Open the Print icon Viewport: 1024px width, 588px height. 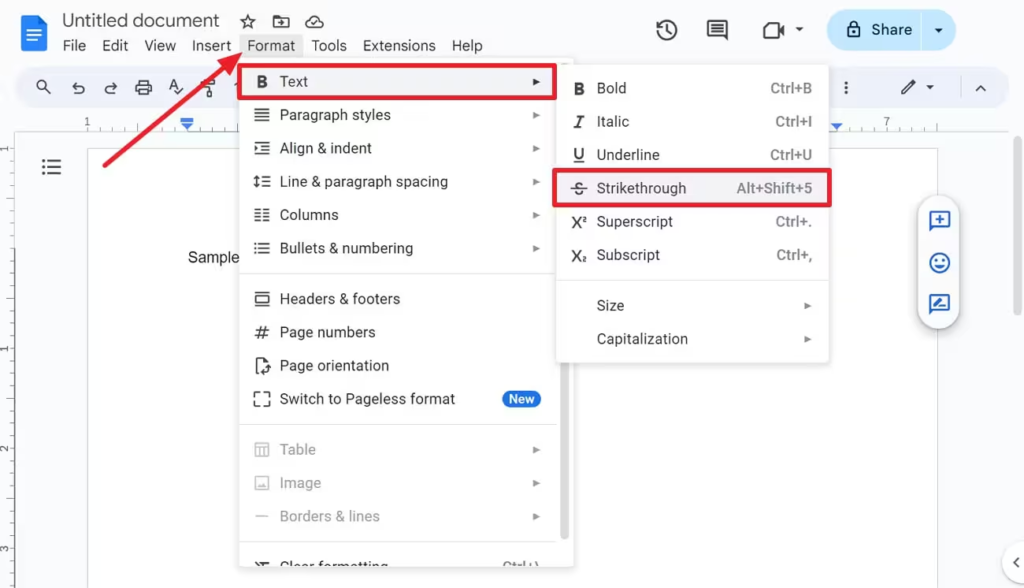pos(143,87)
